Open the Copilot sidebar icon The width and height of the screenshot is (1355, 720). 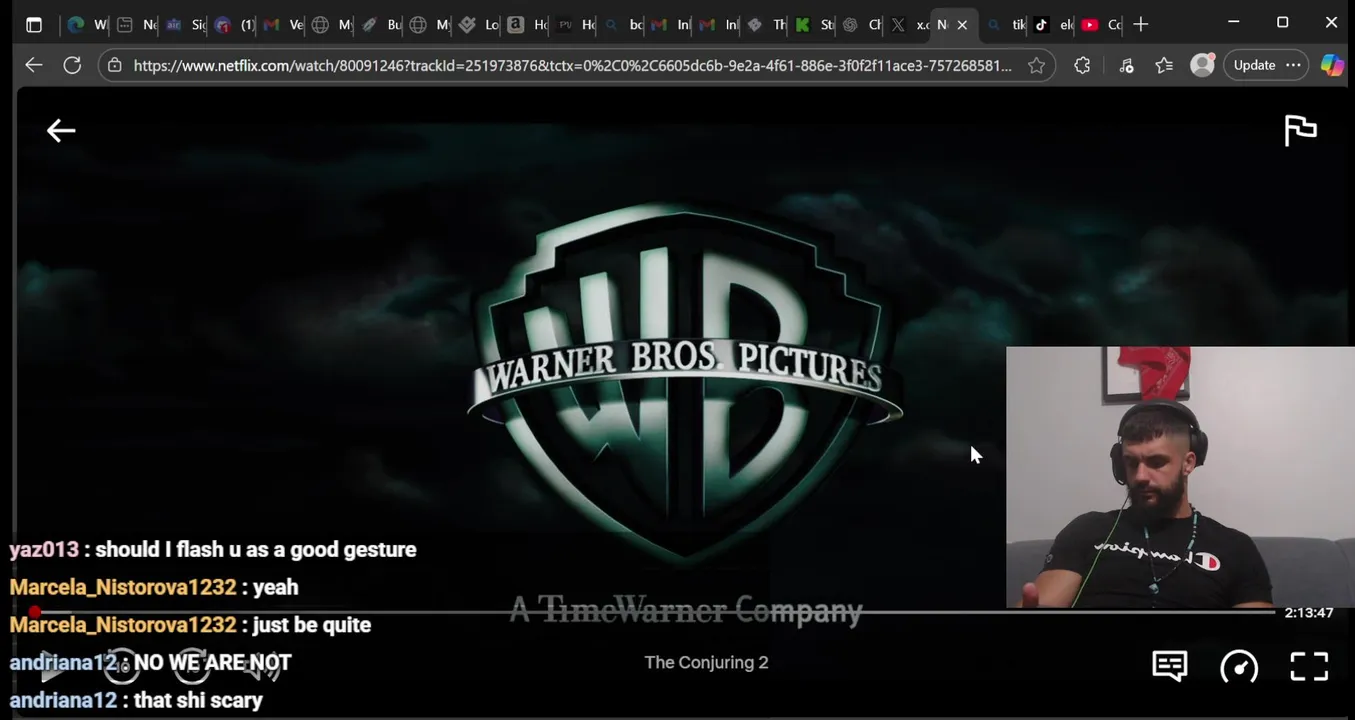tap(1332, 65)
